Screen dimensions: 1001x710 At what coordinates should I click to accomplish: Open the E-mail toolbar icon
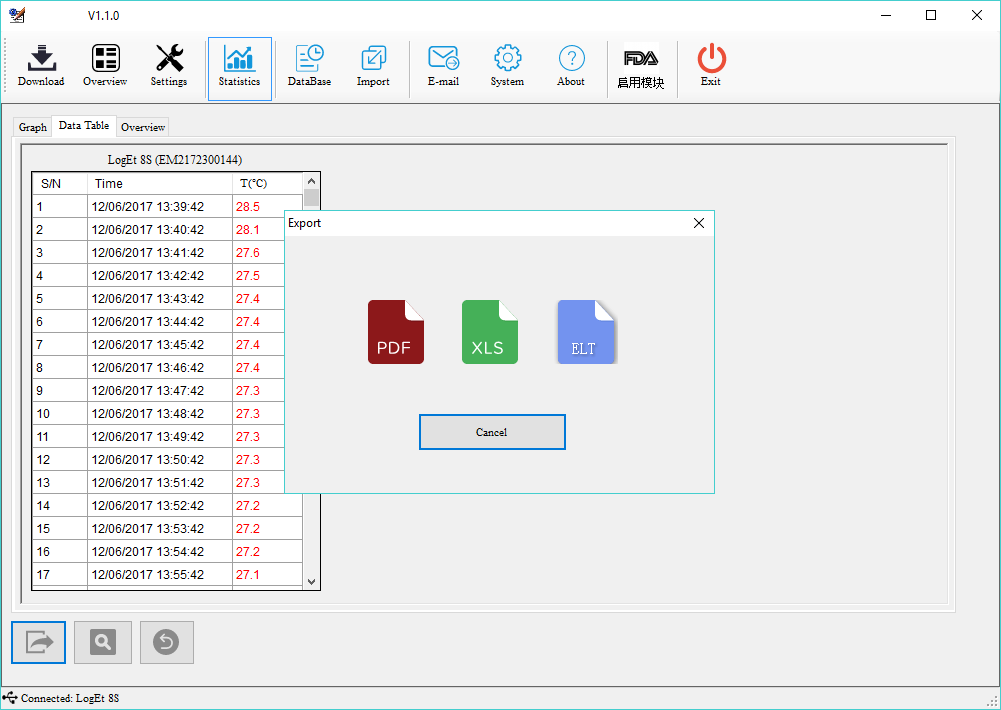[443, 67]
